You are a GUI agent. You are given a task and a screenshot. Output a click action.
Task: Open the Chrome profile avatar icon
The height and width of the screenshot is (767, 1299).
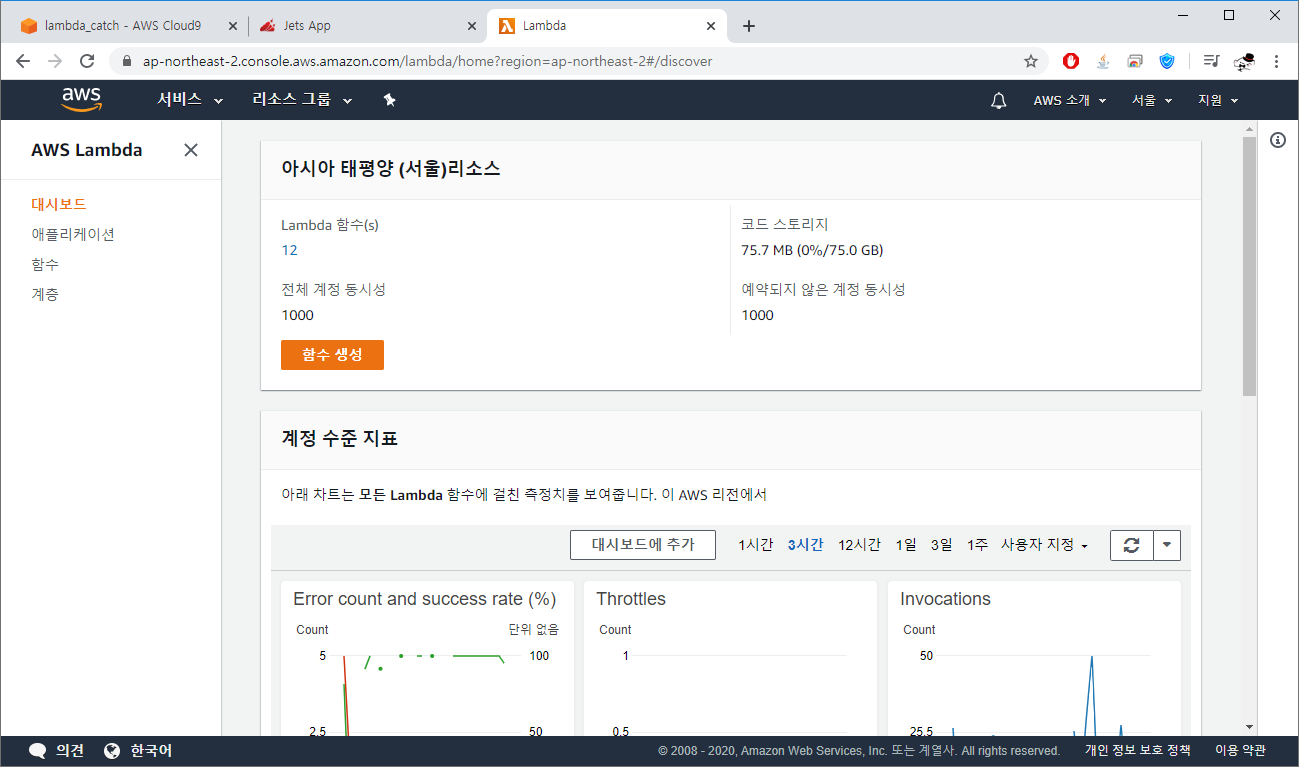coord(1244,62)
